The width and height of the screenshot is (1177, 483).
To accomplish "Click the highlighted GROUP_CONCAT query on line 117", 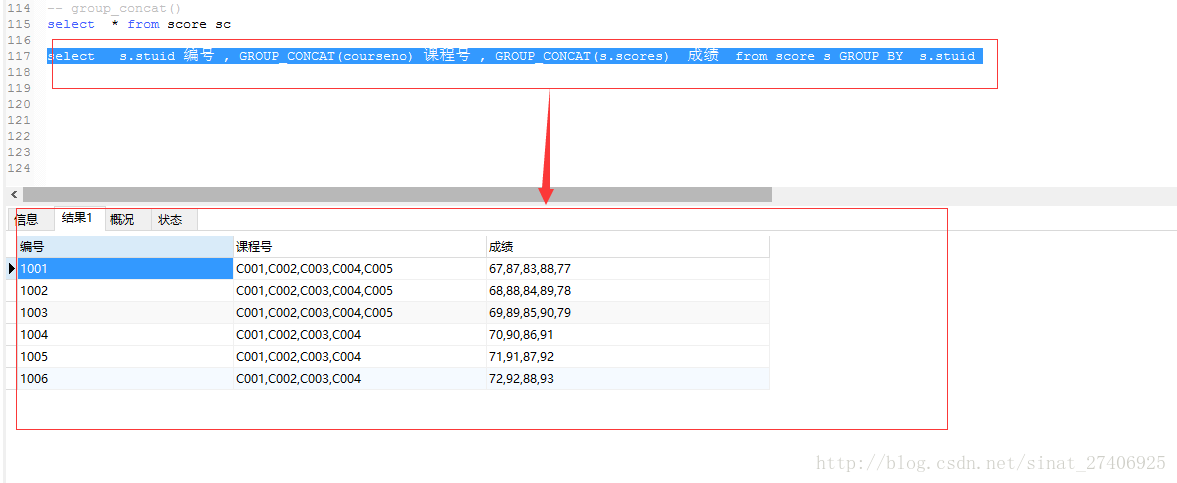I will [515, 56].
